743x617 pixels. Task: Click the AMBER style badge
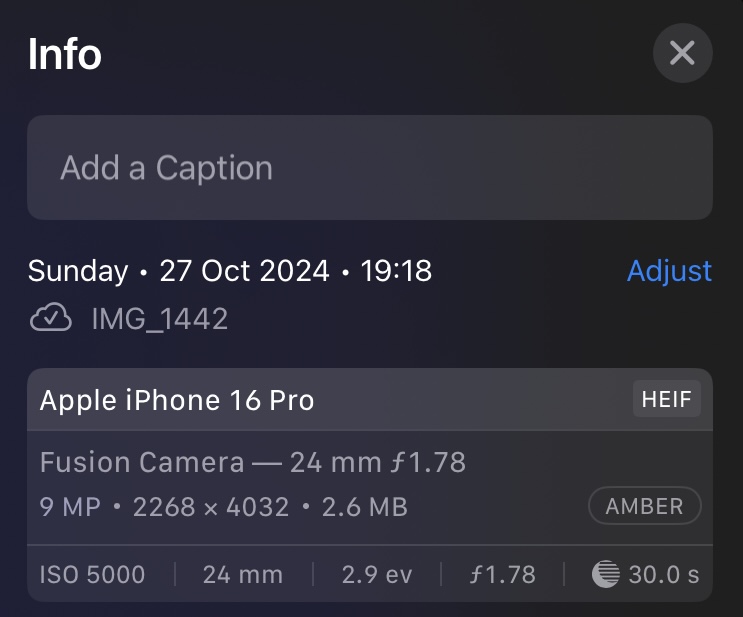pos(645,506)
